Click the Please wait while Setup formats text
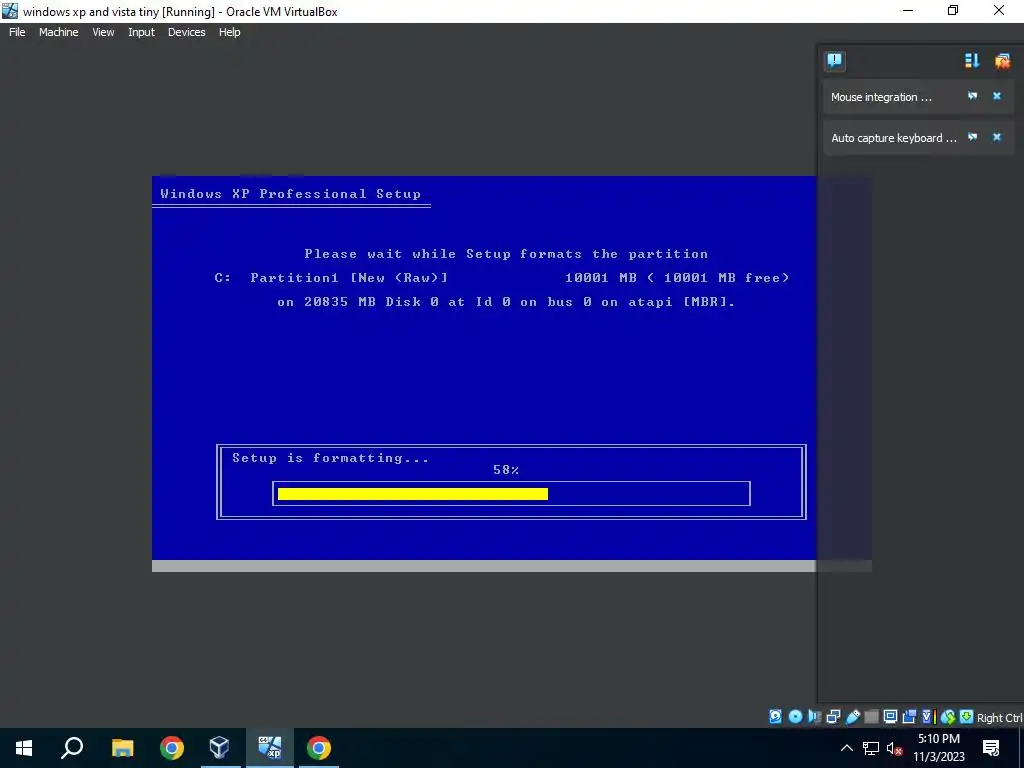Viewport: 1024px width, 768px height. pos(506,253)
